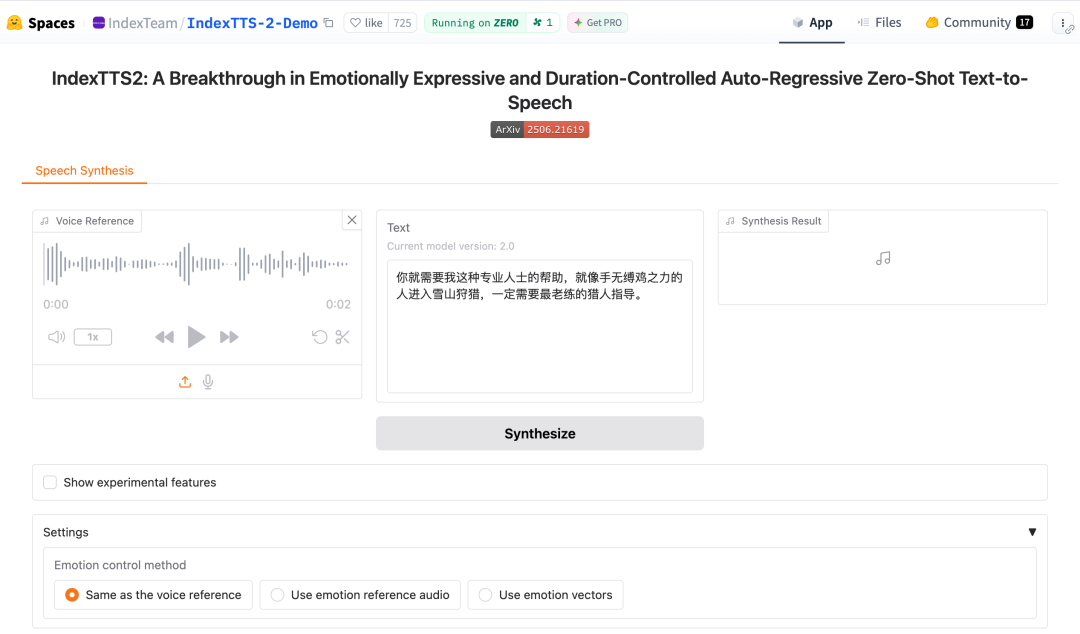Open the Community tab
Screen dimensions: 1080x634
(979, 23)
